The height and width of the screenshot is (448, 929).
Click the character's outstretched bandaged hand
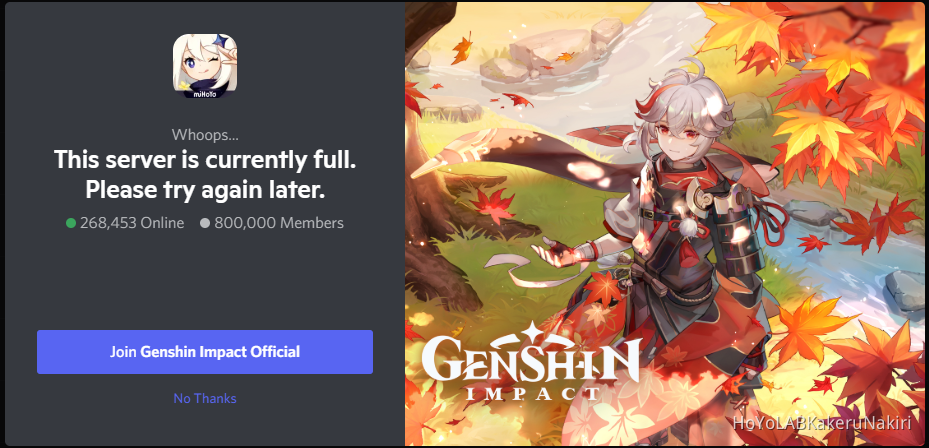click(x=554, y=250)
